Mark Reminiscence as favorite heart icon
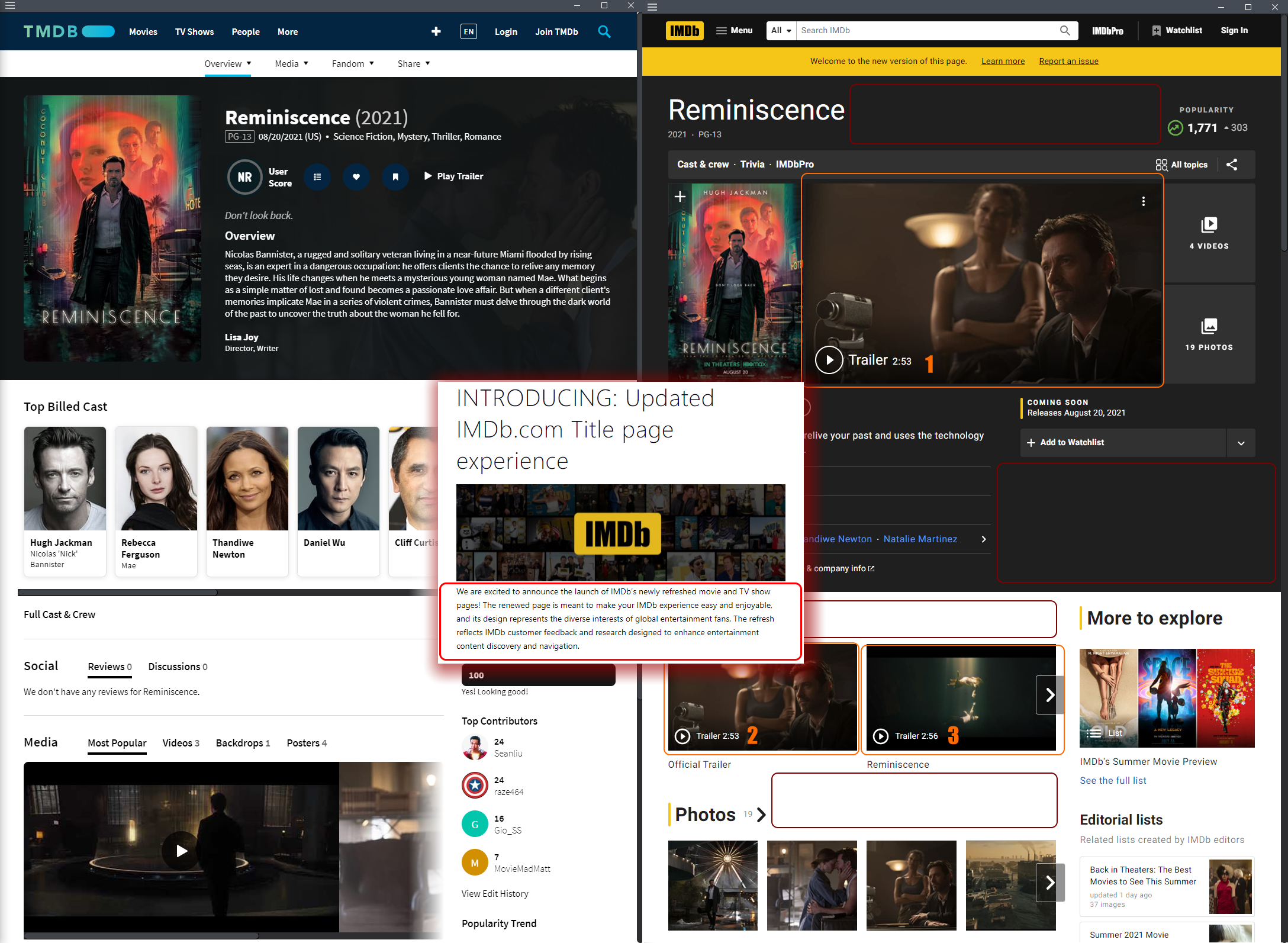This screenshot has width=1288, height=943. (356, 176)
